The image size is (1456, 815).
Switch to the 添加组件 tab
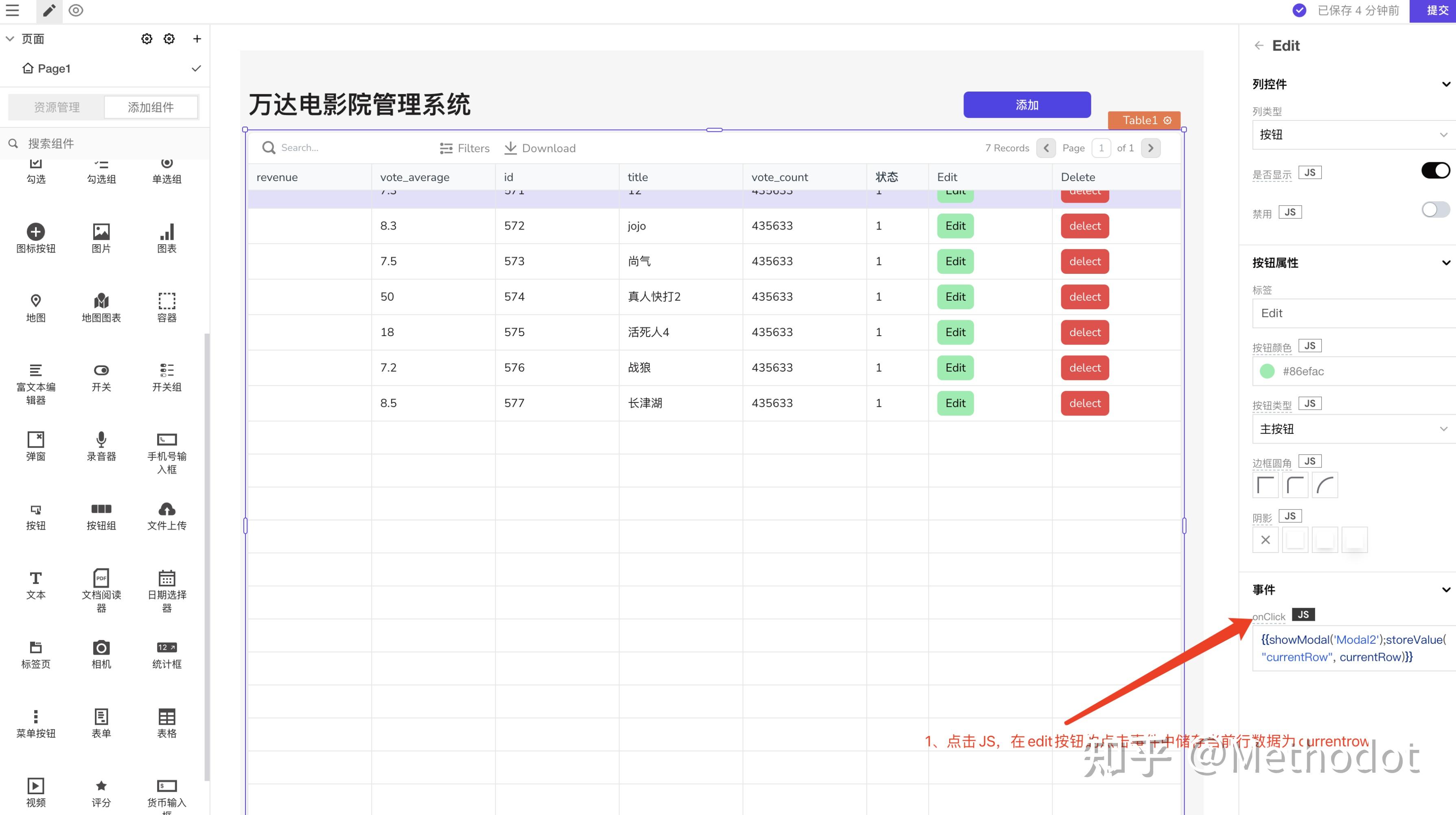pos(150,107)
